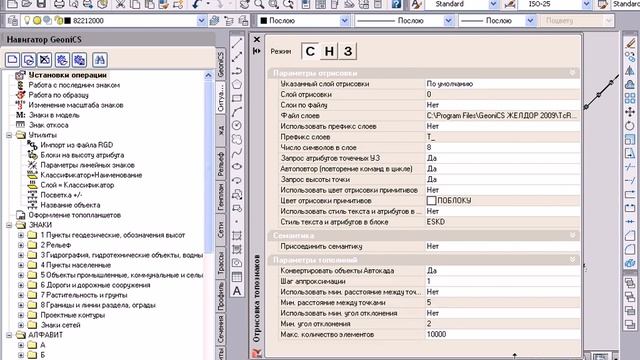The height and width of the screenshot is (360, 640).
Task: Collapse the Утилиты tree folder
Action: click(9, 135)
